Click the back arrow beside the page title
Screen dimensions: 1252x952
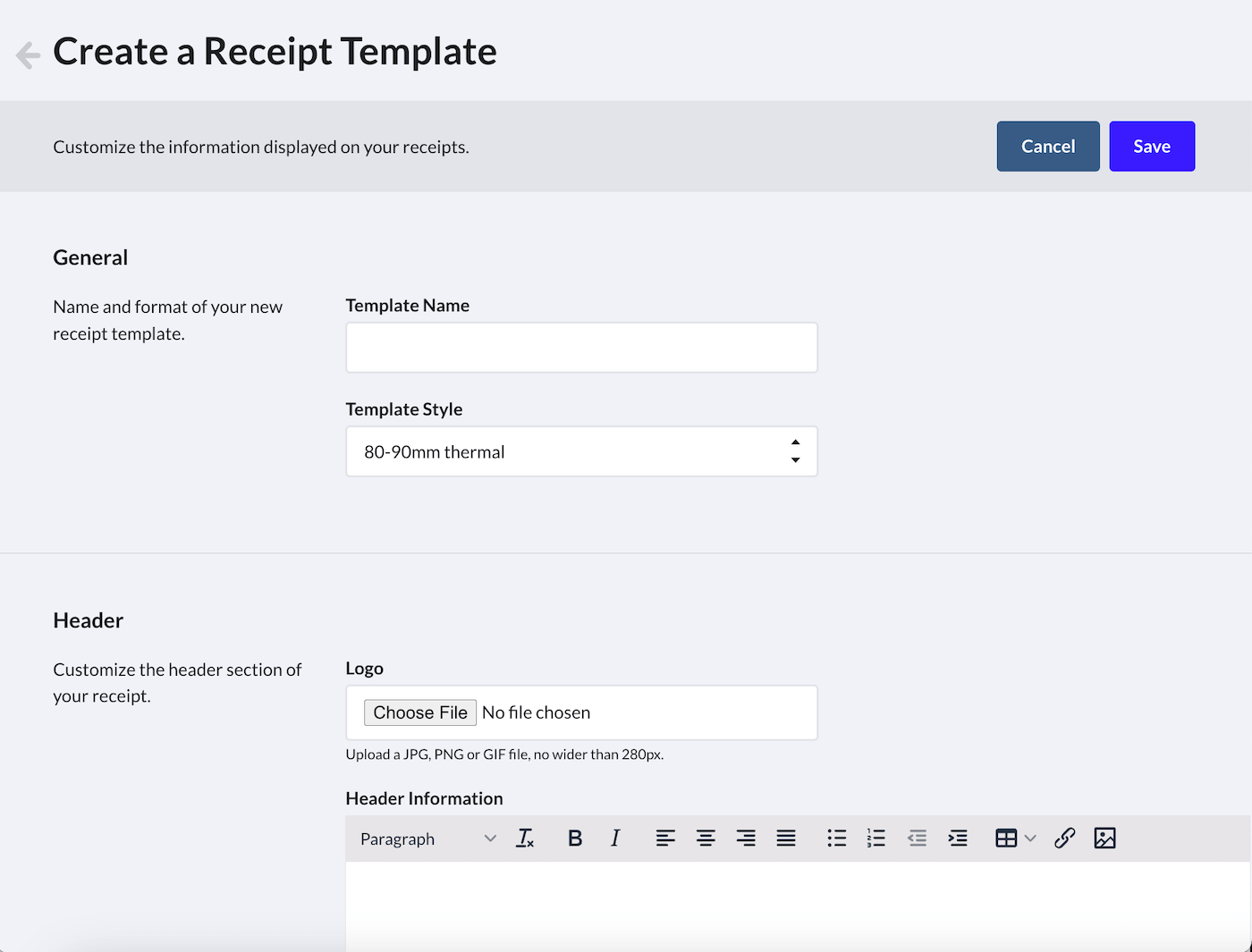[x=28, y=55]
